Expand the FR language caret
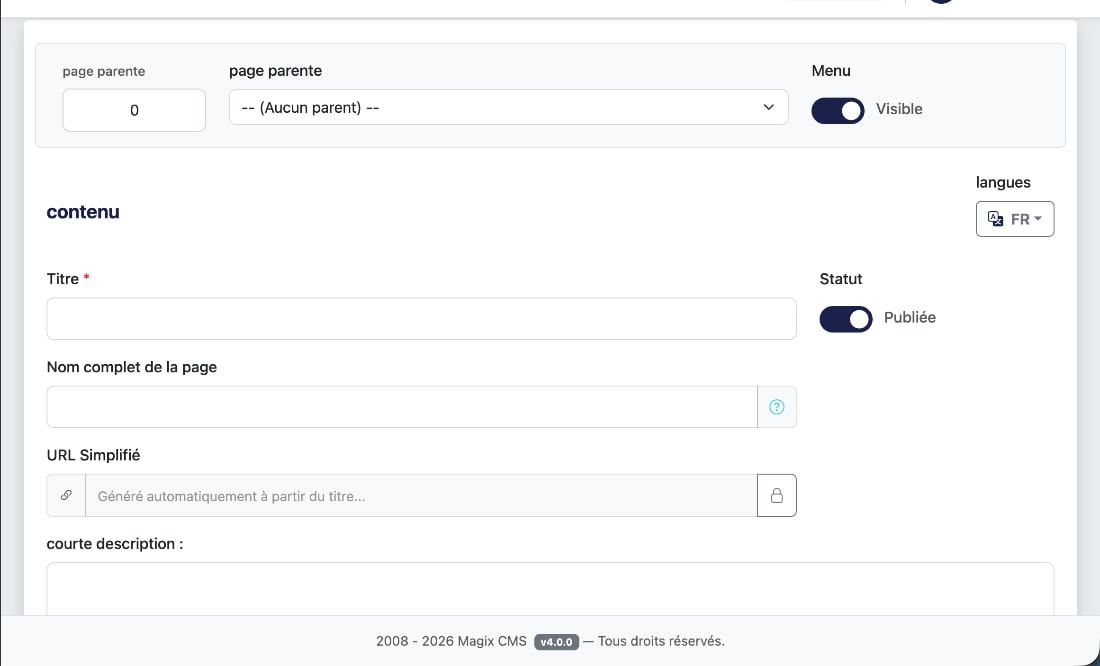 click(x=1038, y=219)
